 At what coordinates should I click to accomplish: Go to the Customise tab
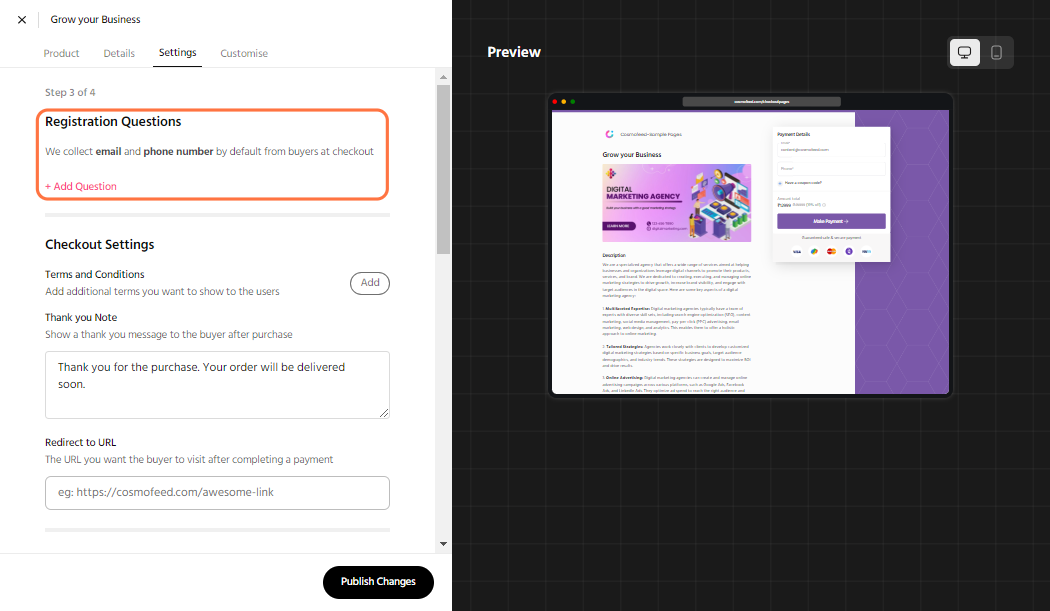coord(244,53)
